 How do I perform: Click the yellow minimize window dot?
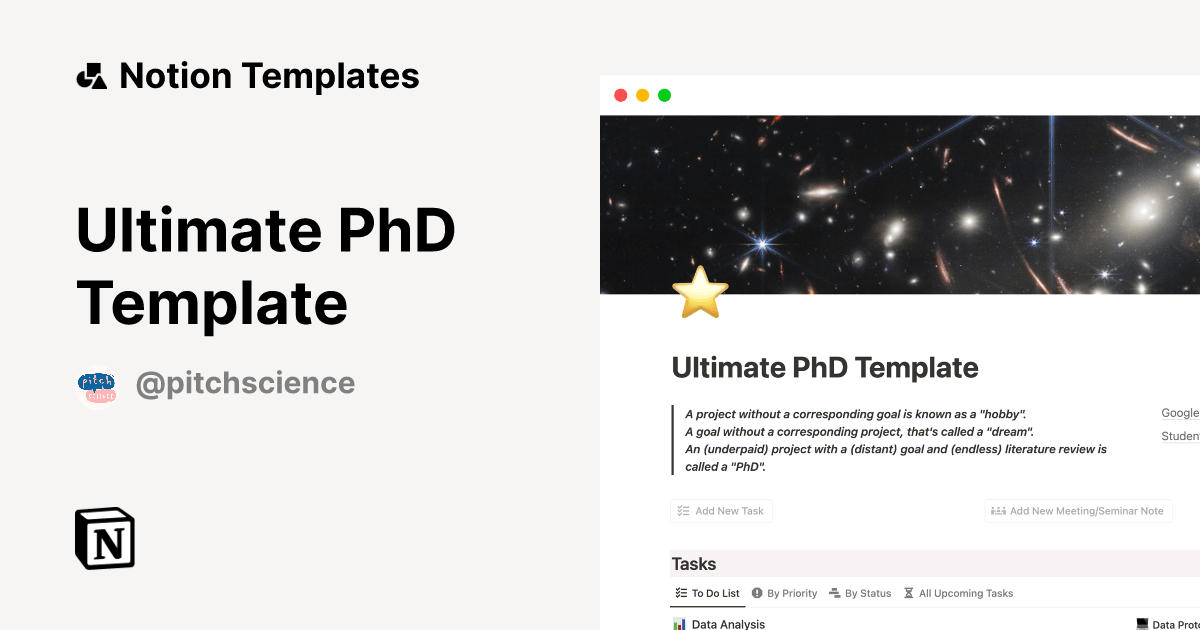click(x=642, y=95)
